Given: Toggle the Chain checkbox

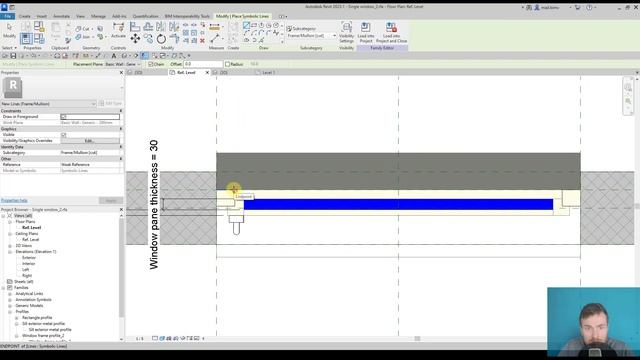Looking at the screenshot, I should (x=151, y=64).
